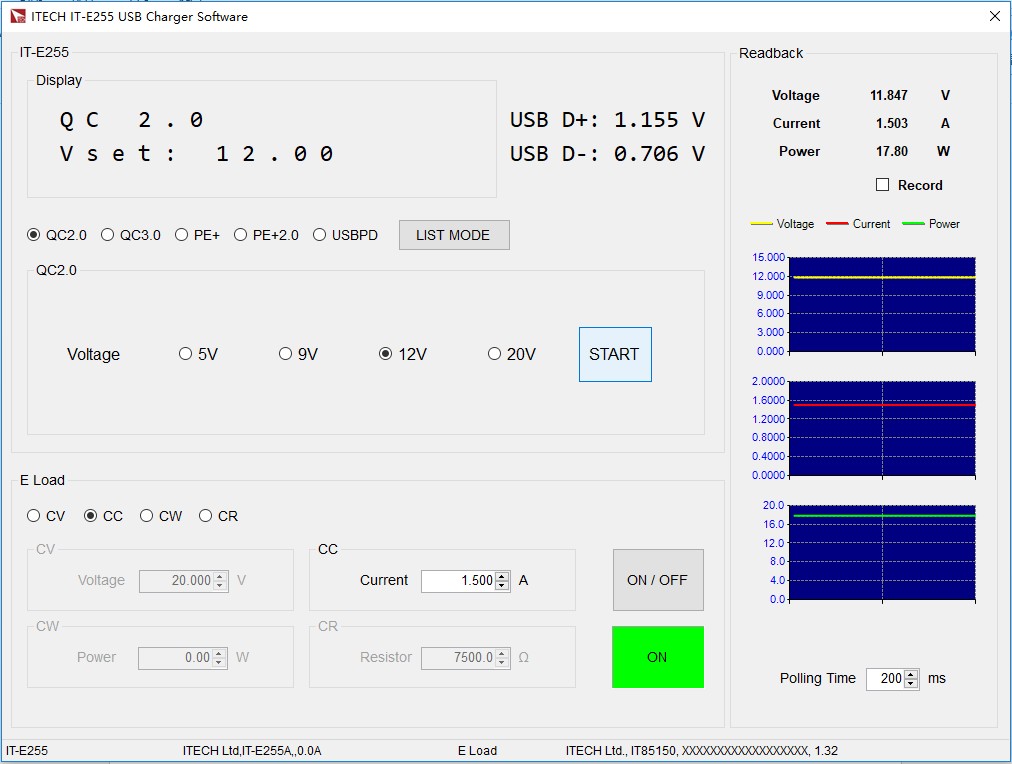The width and height of the screenshot is (1012, 764).
Task: Increase CC Current with up arrow
Action: tap(502, 576)
